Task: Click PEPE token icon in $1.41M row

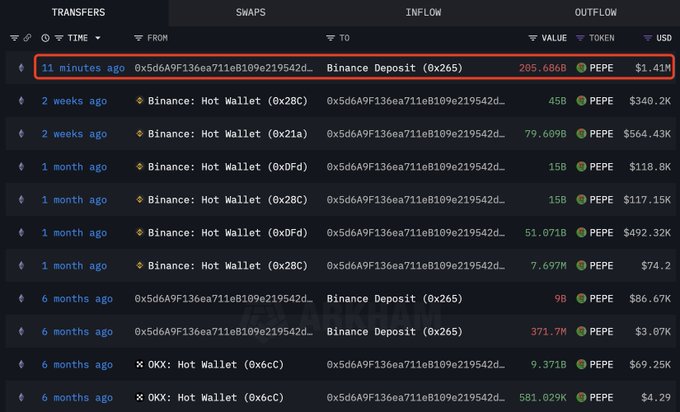Action: click(581, 68)
